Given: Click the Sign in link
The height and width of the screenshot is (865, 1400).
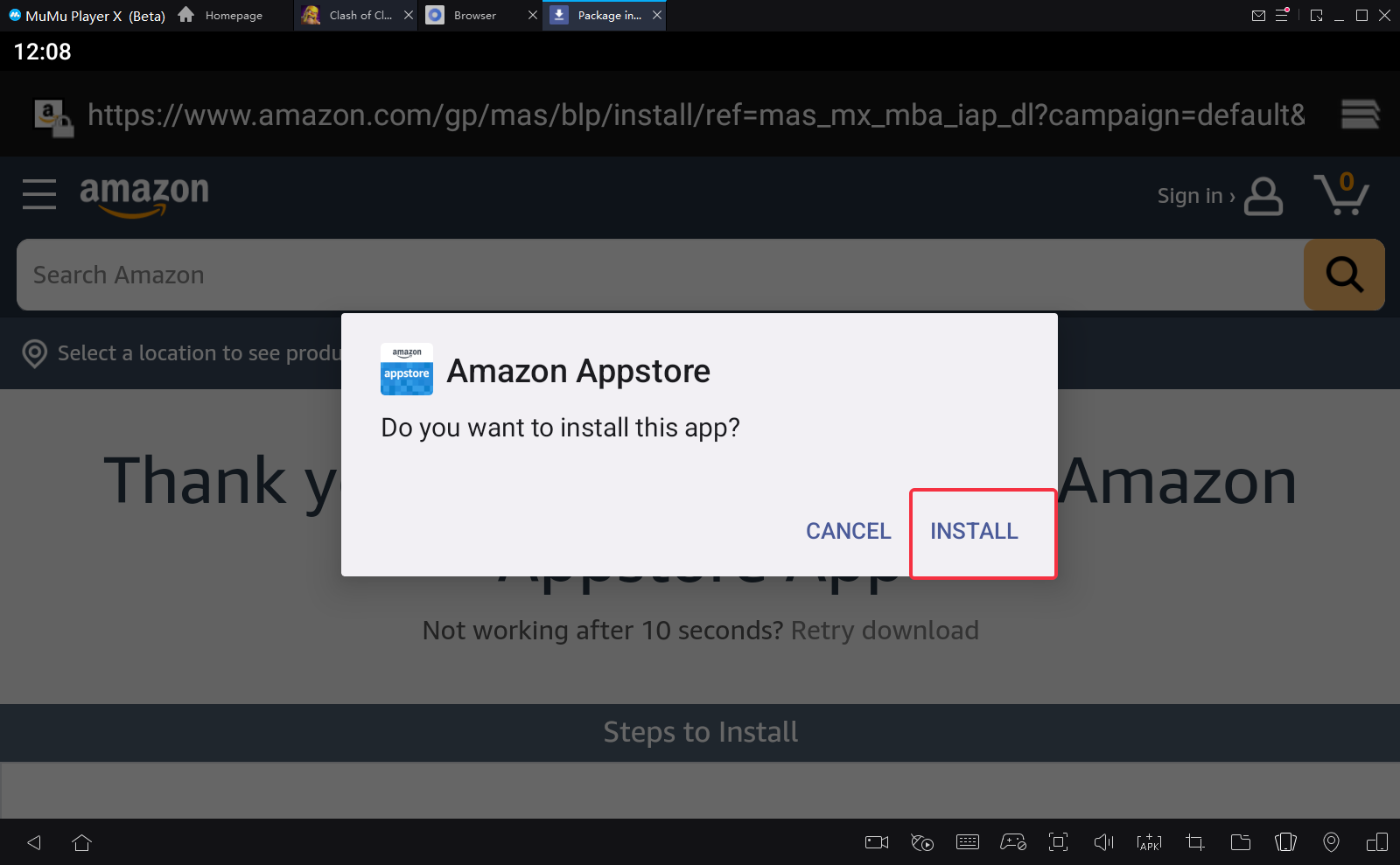Looking at the screenshot, I should [x=1196, y=196].
